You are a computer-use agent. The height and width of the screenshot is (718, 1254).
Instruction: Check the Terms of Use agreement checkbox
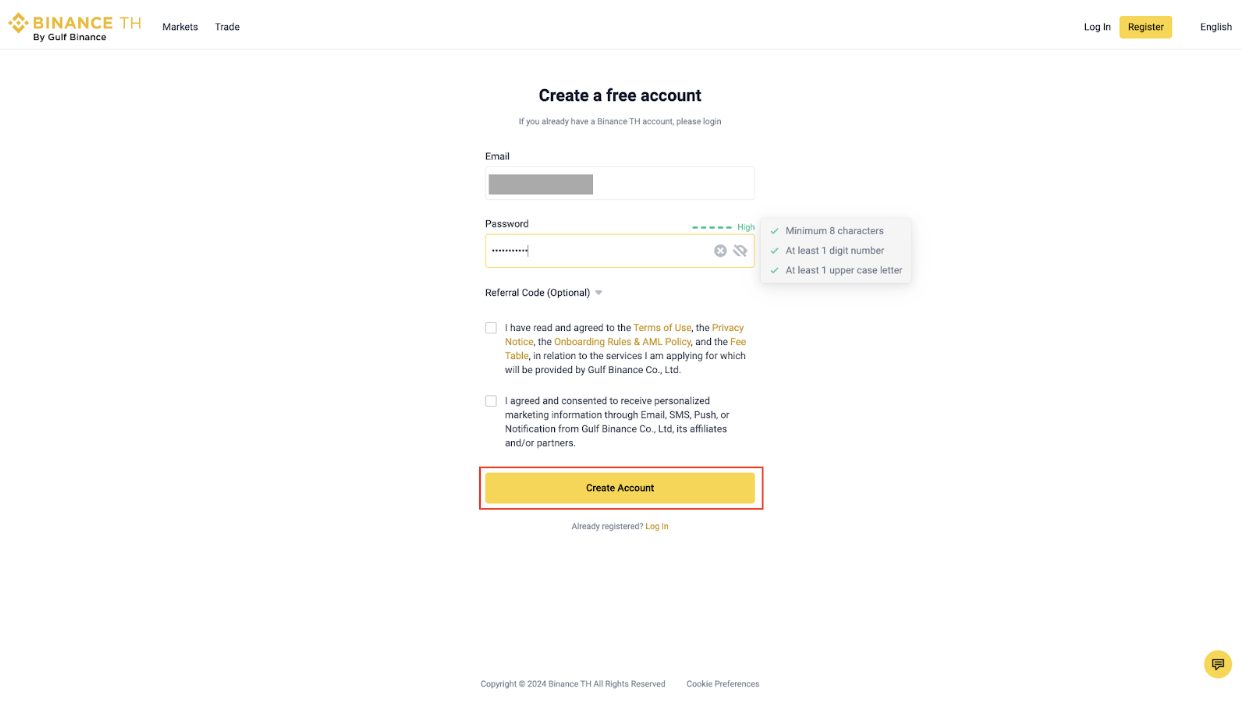click(491, 327)
